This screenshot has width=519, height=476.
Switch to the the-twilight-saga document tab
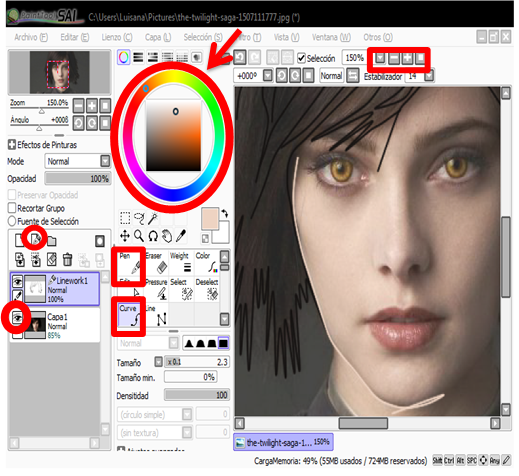(283, 442)
